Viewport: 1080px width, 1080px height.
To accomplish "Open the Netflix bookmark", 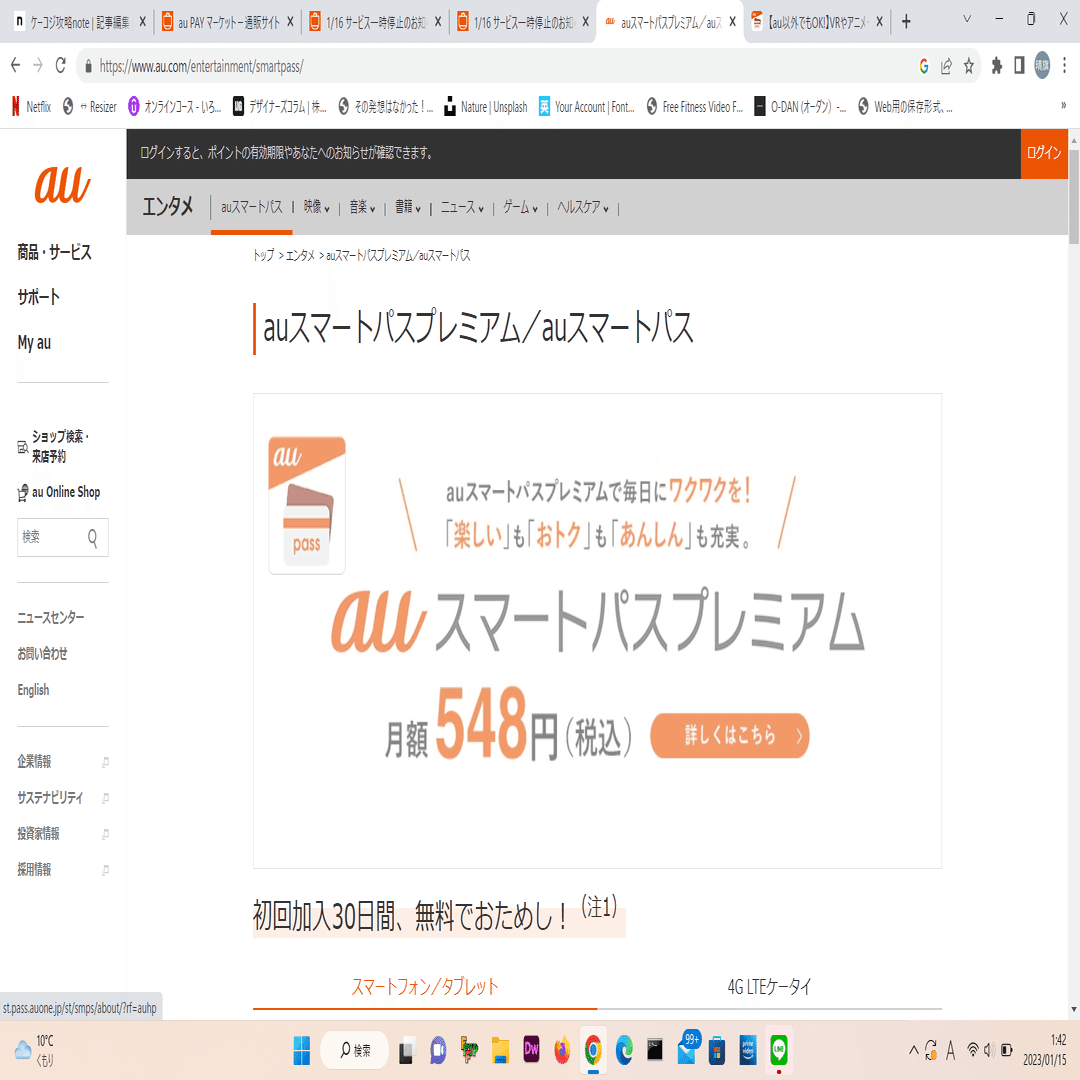I will 32,107.
